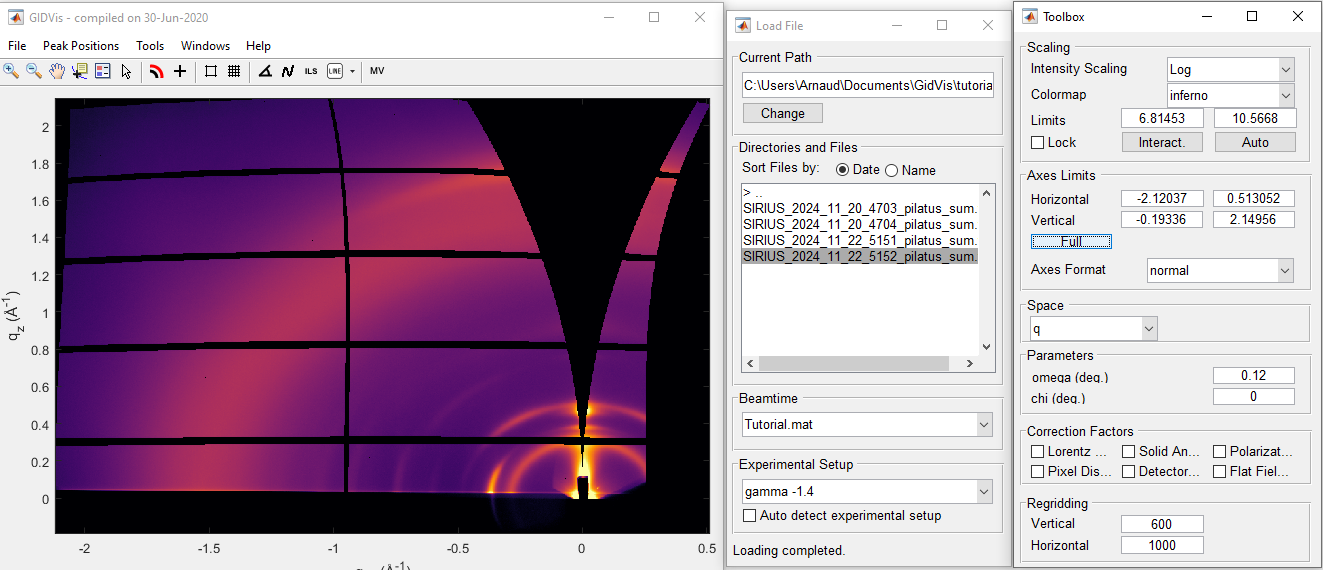Enable the Lorentz correction checkbox
This screenshot has height=570, width=1323.
pos(1038,452)
